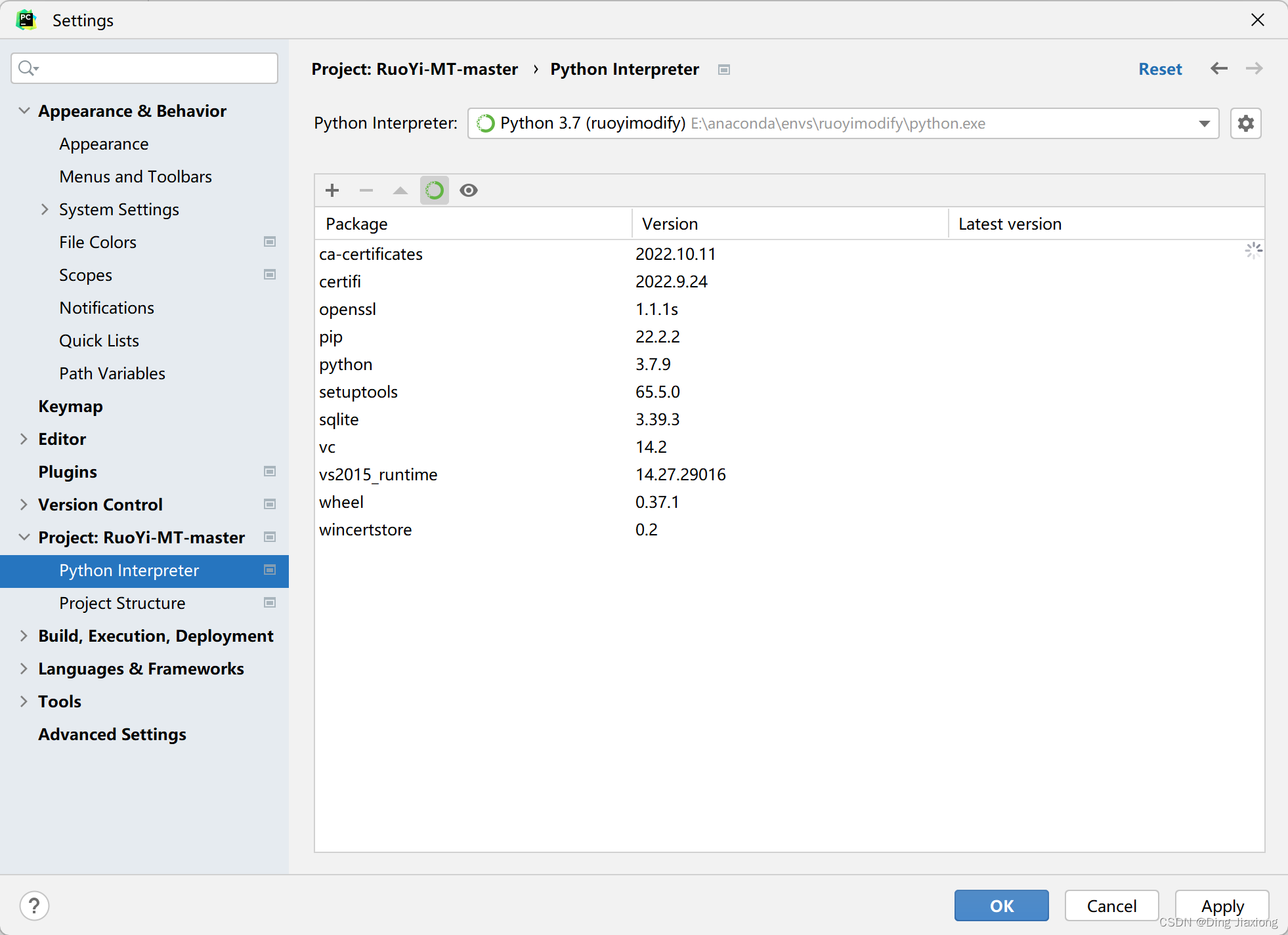Select the wheel package row
The image size is (1288, 935).
pyautogui.click(x=790, y=502)
